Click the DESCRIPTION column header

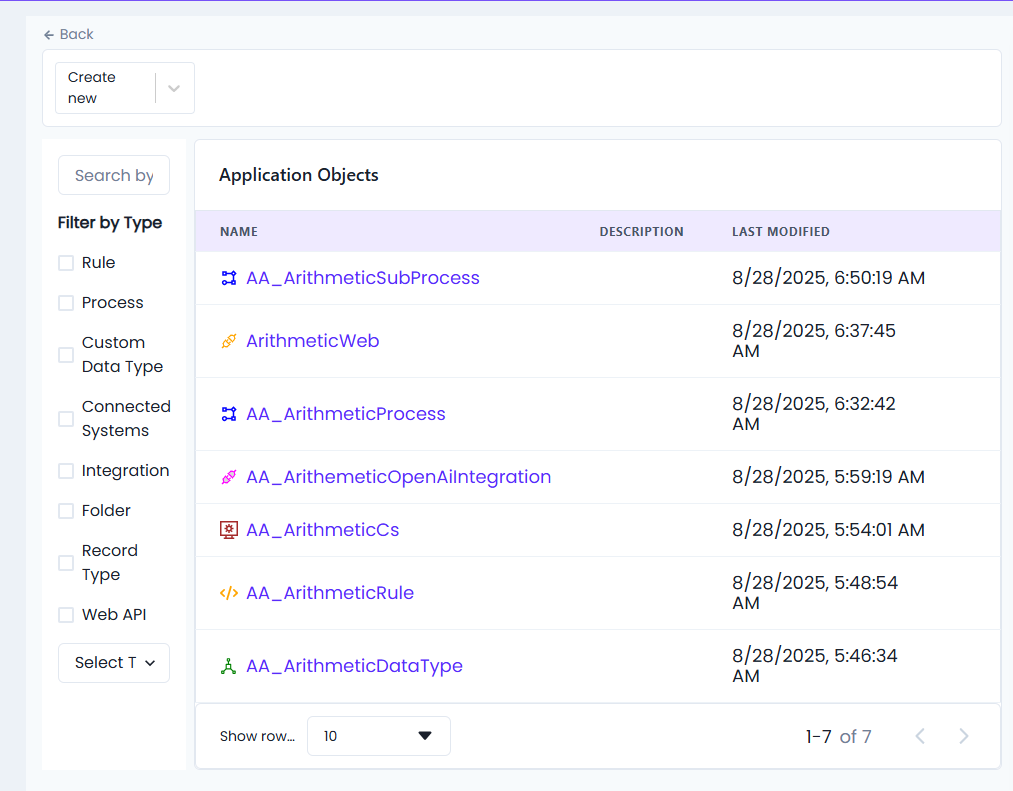pyautogui.click(x=642, y=231)
